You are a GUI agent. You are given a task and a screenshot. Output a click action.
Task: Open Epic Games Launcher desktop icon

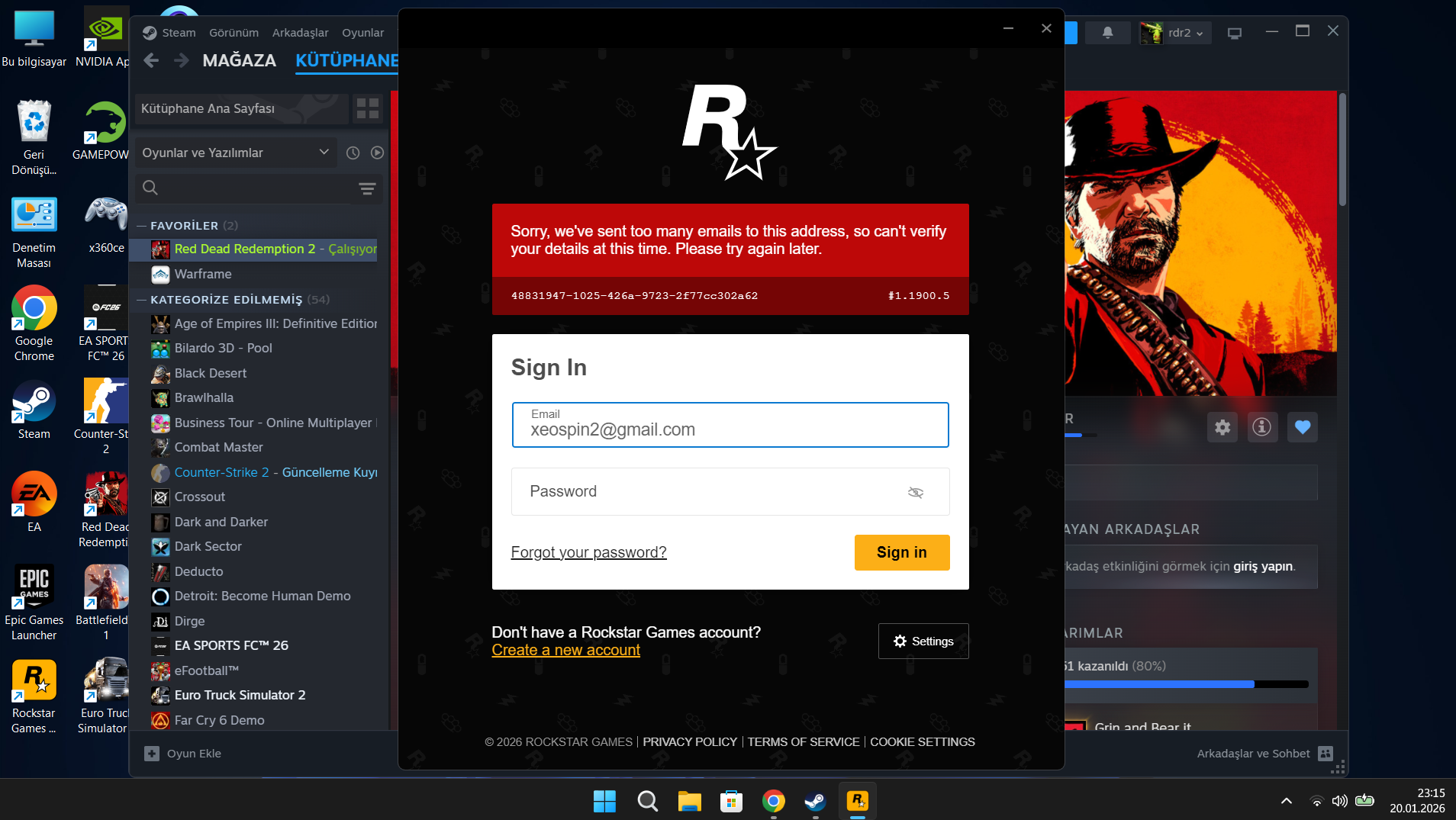pos(34,603)
